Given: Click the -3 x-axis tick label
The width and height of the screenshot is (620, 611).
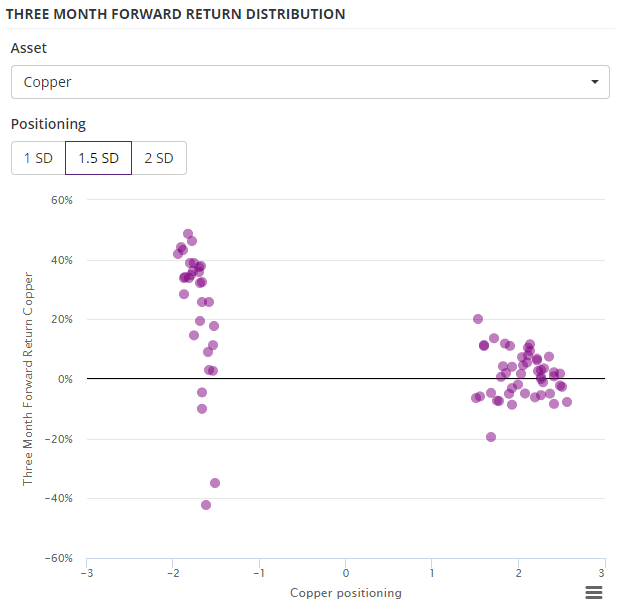Looking at the screenshot, I should 87,573.
